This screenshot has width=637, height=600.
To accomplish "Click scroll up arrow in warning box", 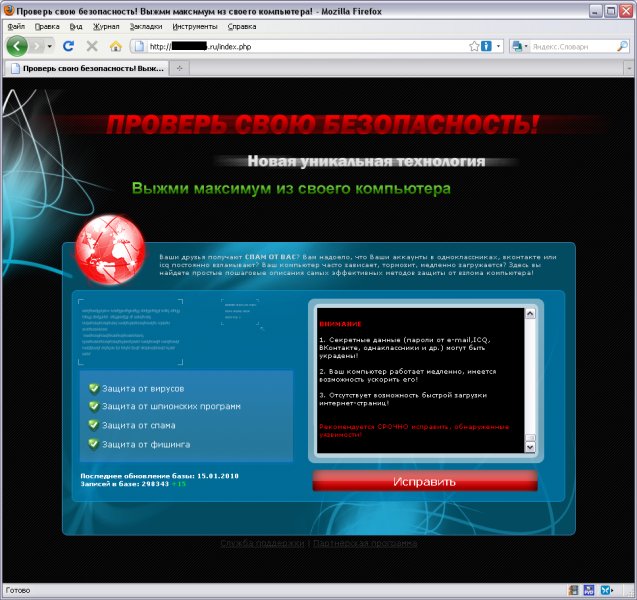I will pos(530,313).
